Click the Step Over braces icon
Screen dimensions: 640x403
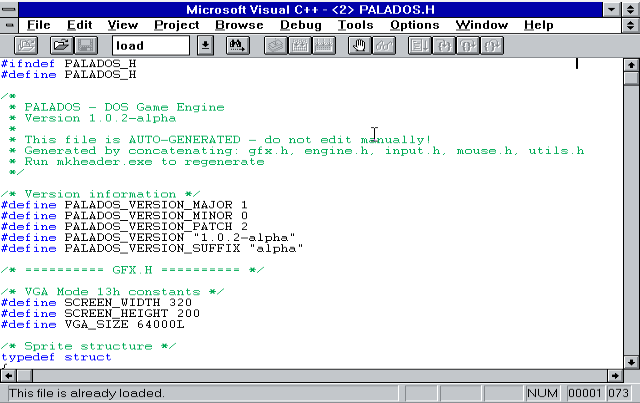coord(468,45)
